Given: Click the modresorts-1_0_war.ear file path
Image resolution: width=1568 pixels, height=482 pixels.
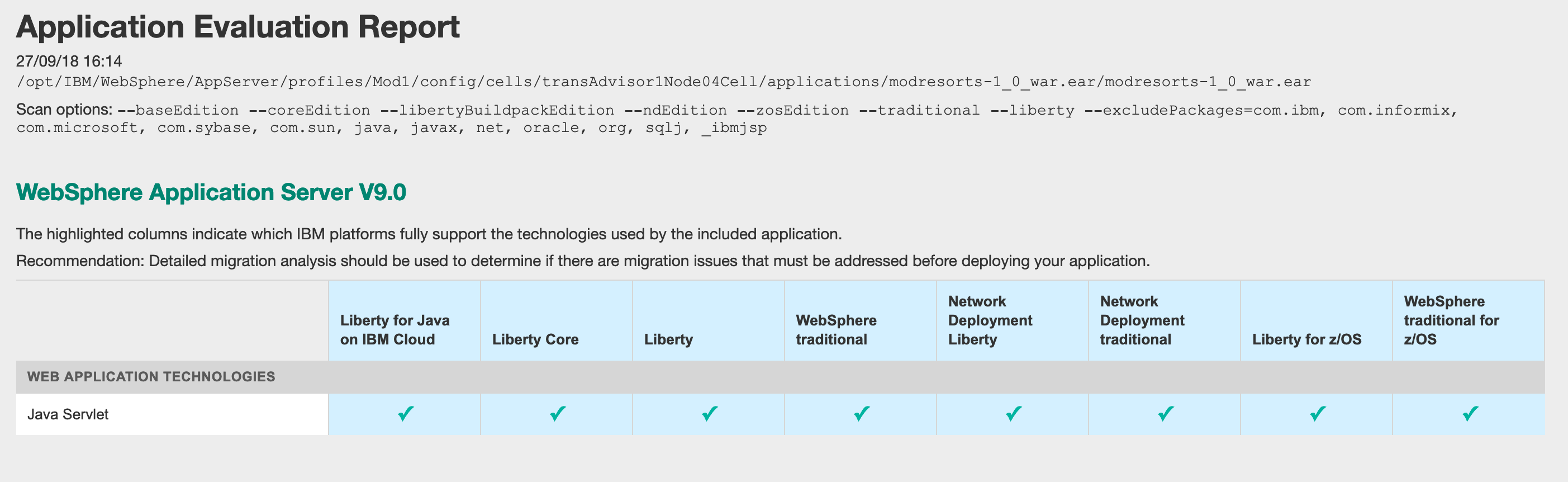Looking at the screenshot, I should point(663,82).
